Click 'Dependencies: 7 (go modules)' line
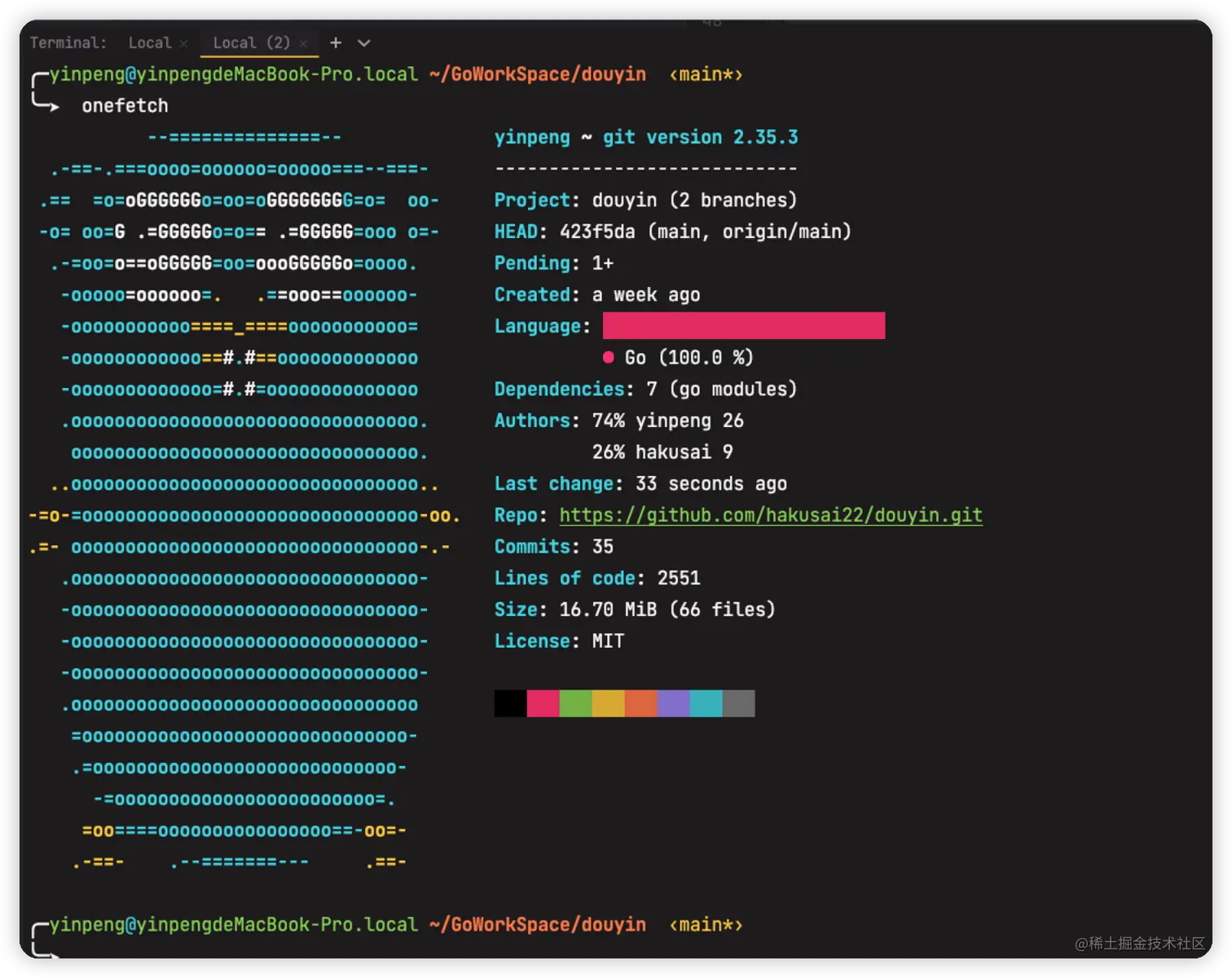 pos(645,390)
